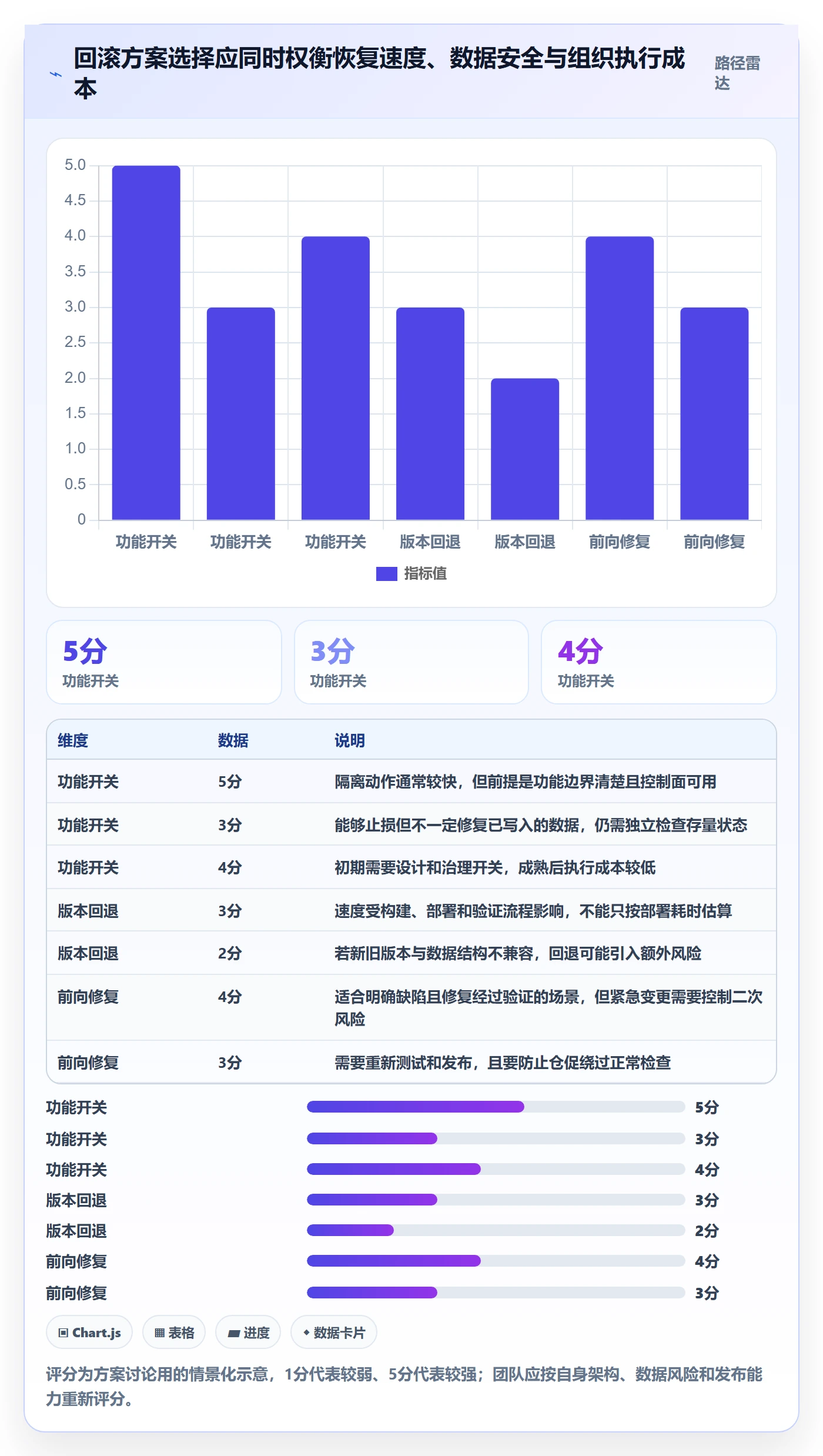
Task: Toggle the 指标值 legend color swatch
Action: 386,573
